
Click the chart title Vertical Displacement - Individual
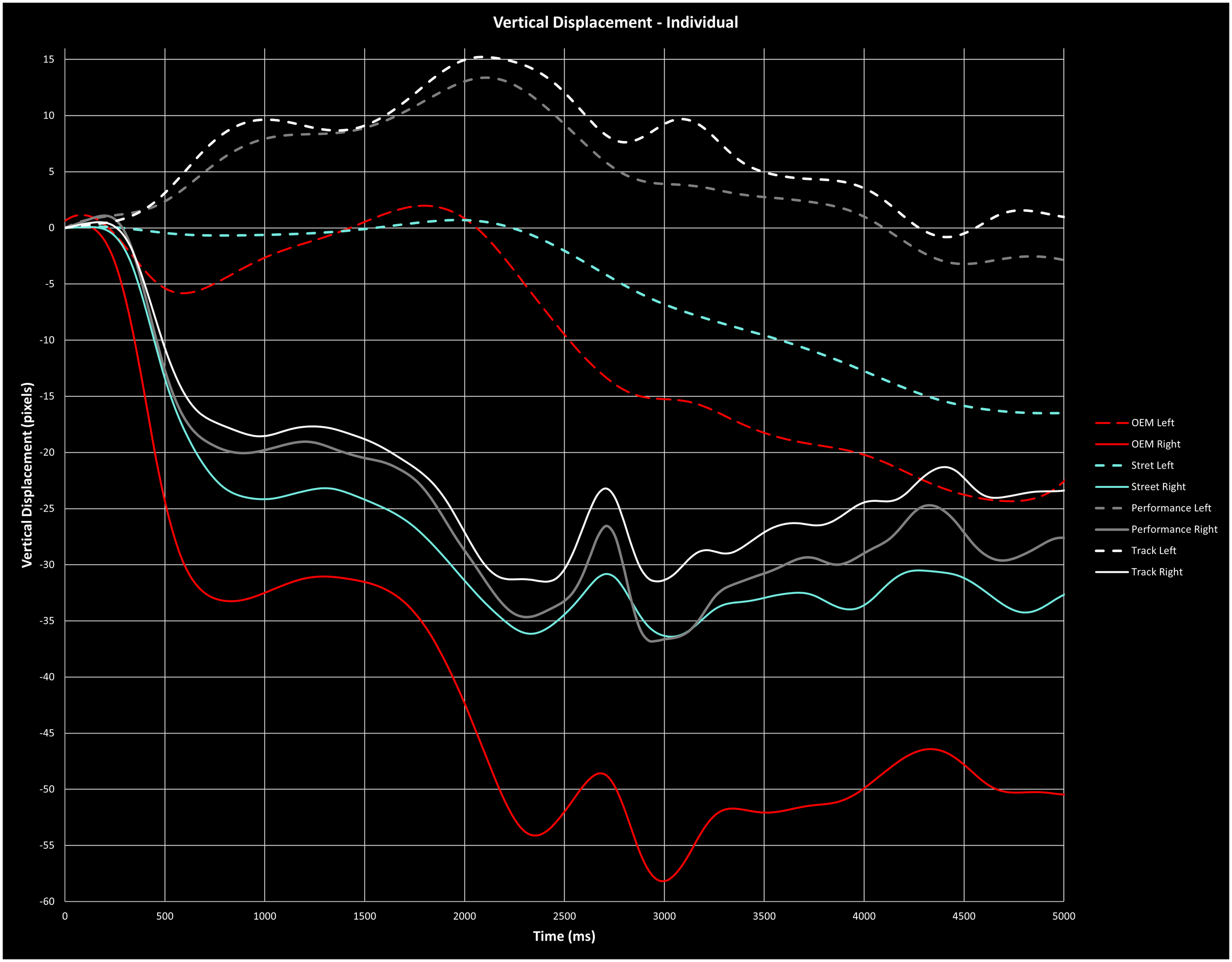616,23
